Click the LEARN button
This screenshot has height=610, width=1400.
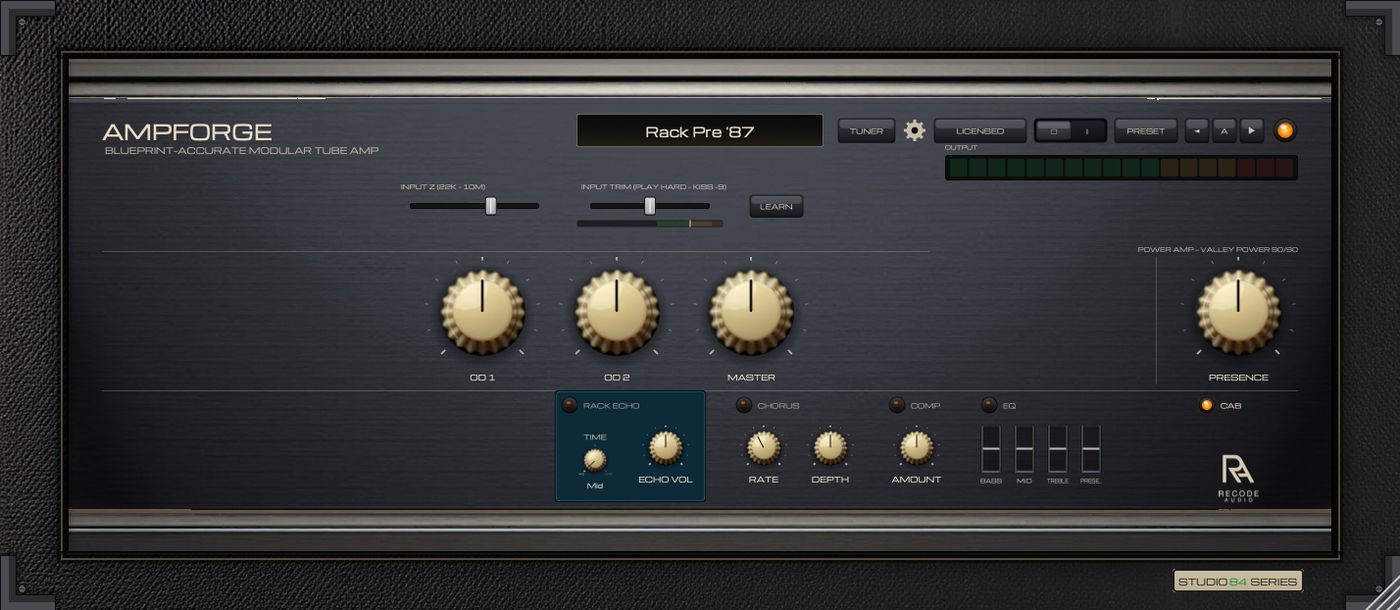point(776,207)
